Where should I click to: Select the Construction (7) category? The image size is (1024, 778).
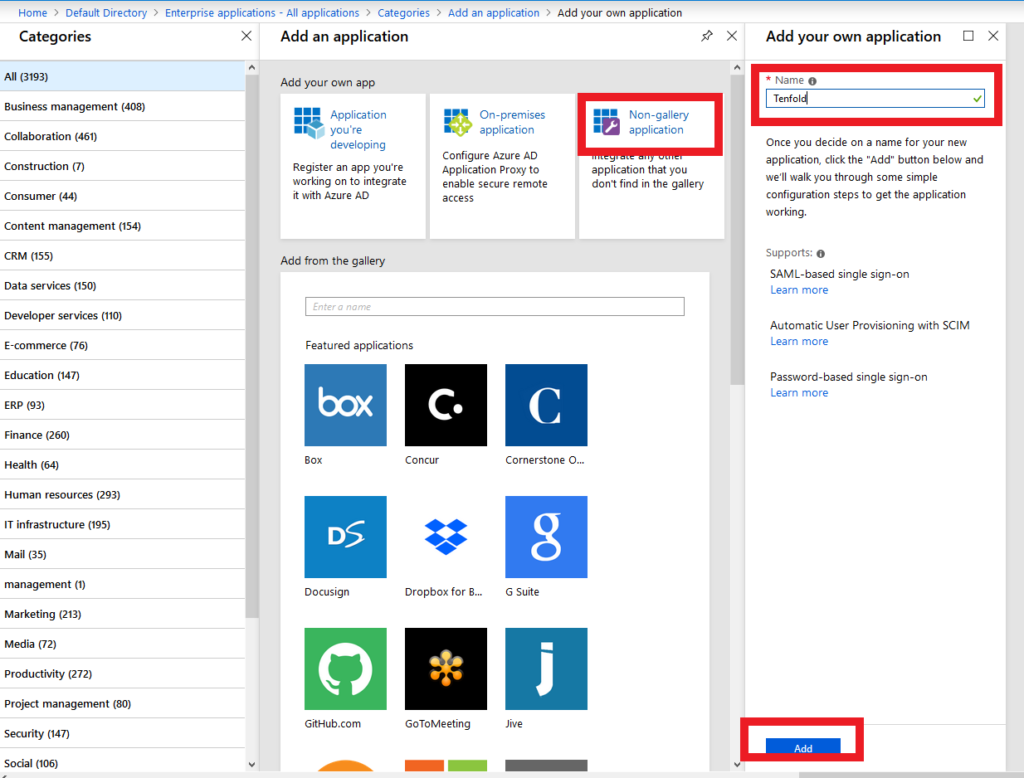click(x=122, y=166)
